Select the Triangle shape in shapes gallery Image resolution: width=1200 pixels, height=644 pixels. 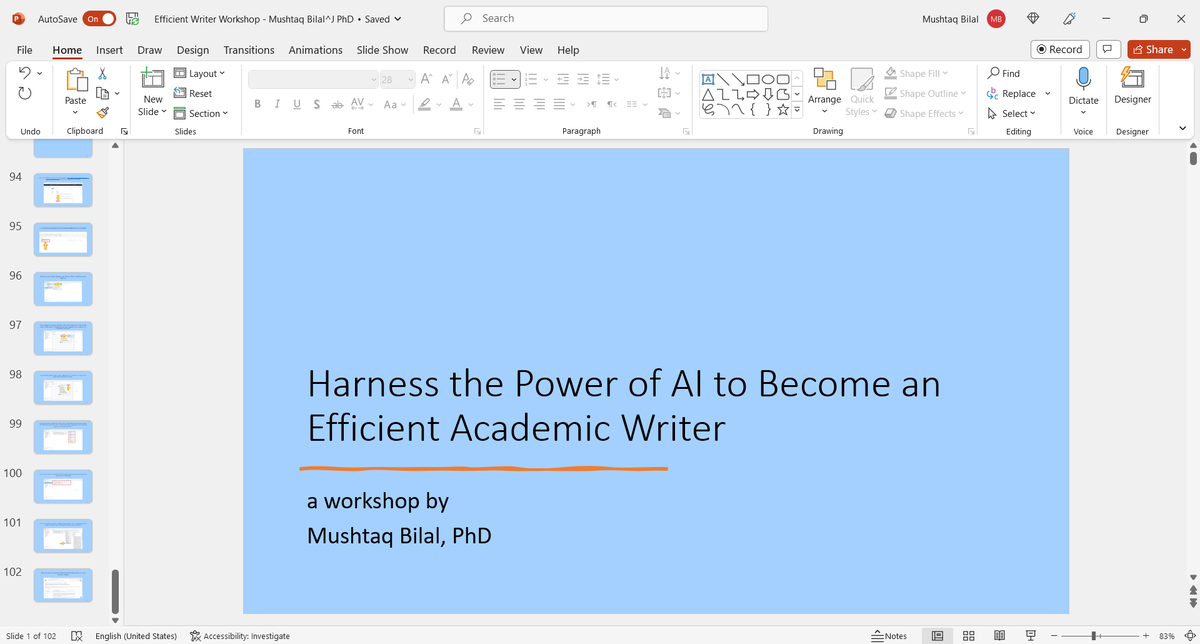pyautogui.click(x=708, y=94)
